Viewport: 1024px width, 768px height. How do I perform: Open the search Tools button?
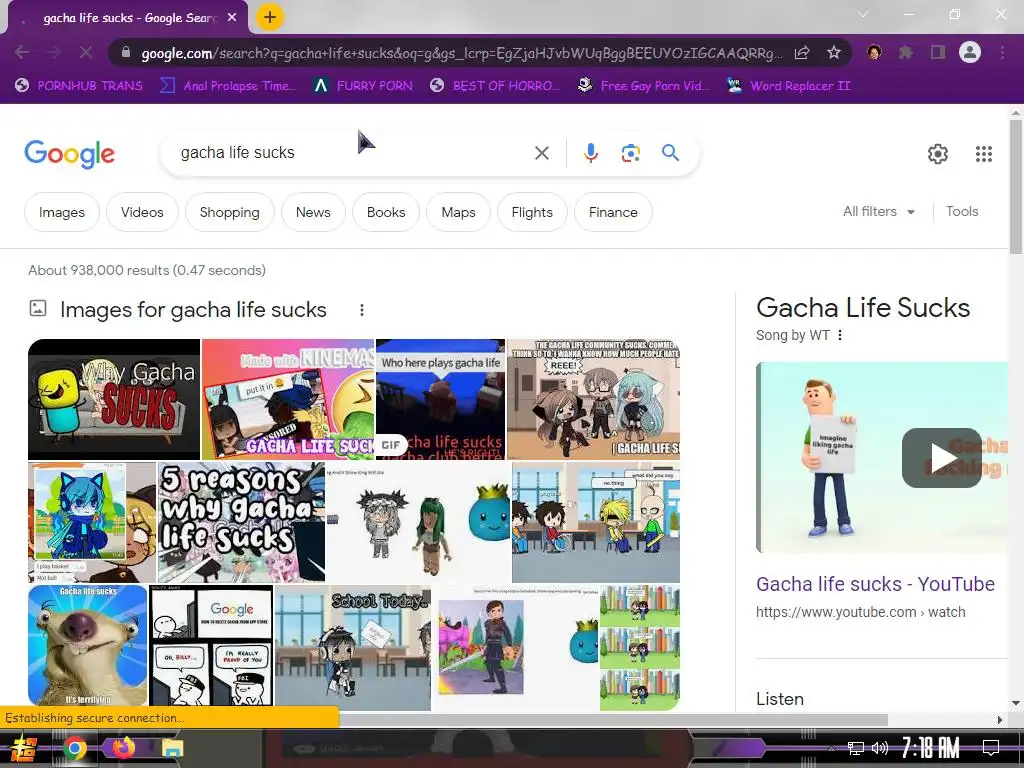tap(962, 212)
